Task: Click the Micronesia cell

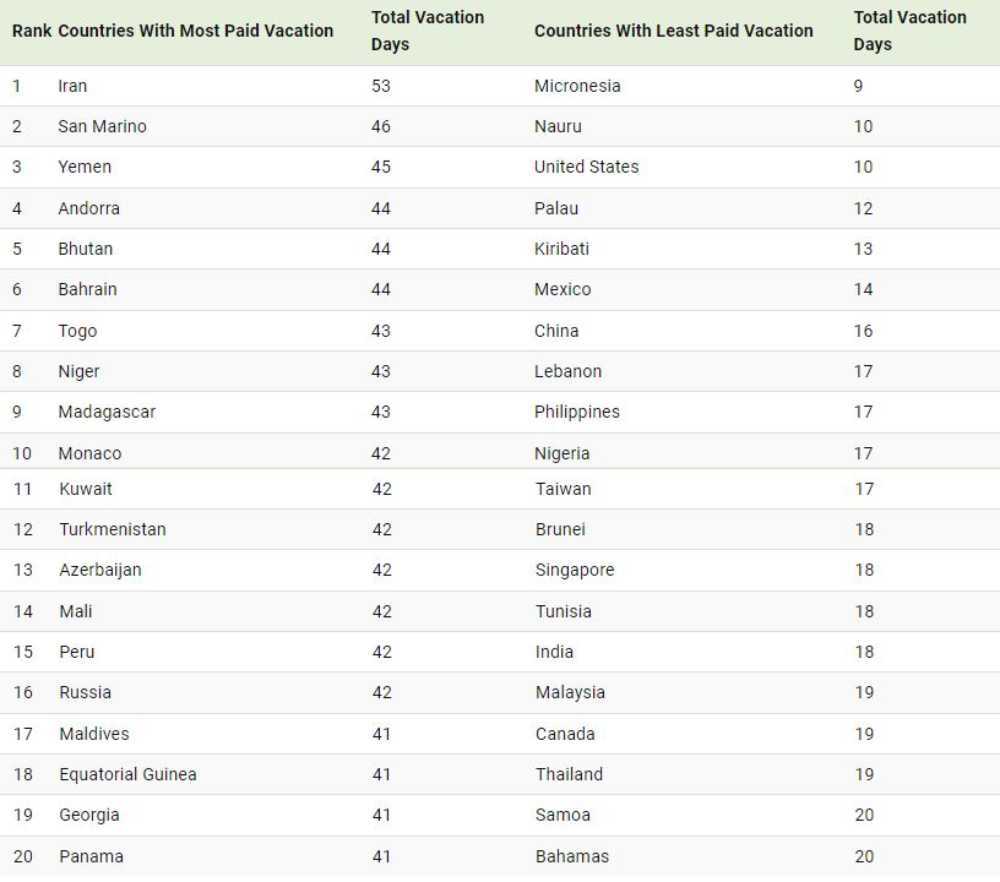Action: 577,85
